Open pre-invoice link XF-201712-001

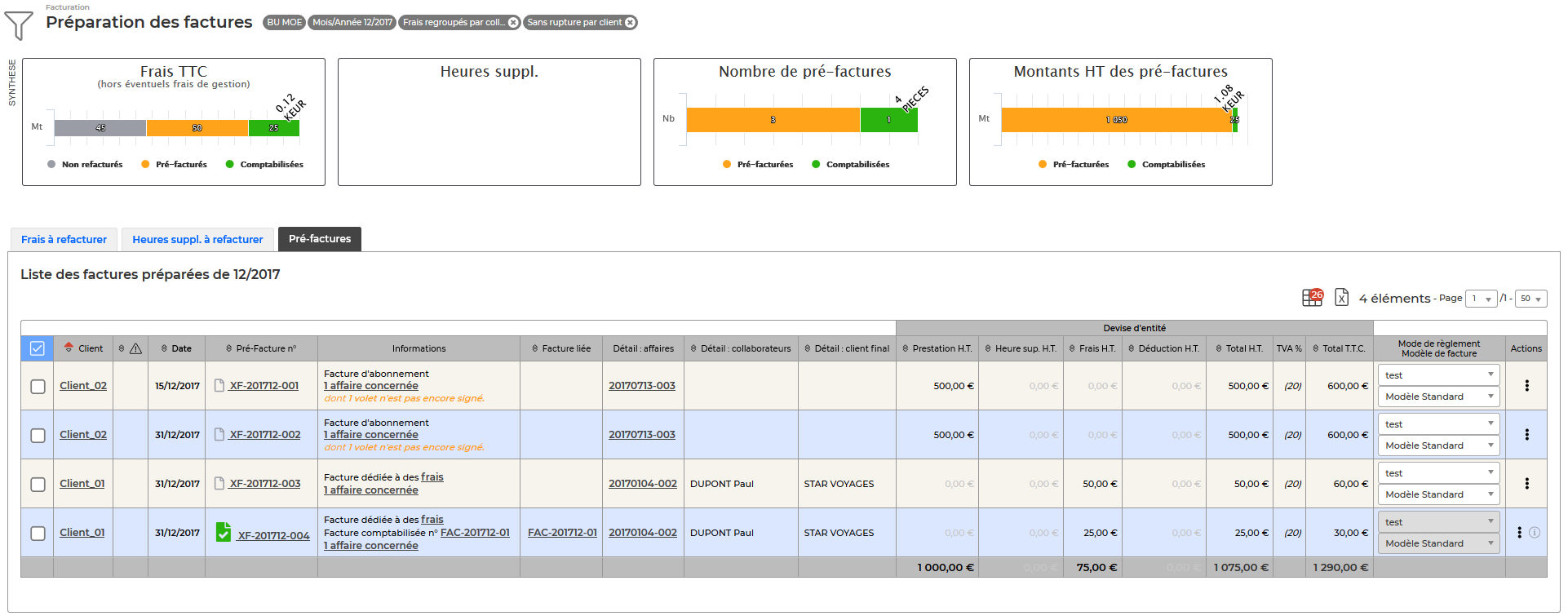point(264,385)
